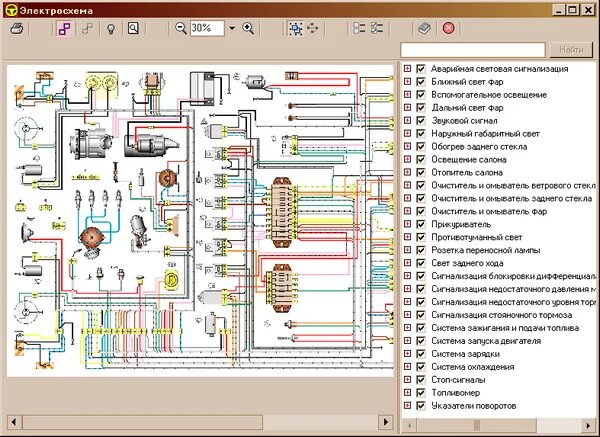Open the zoom percentage dropdown arrow
The image size is (600, 437).
[x=231, y=28]
